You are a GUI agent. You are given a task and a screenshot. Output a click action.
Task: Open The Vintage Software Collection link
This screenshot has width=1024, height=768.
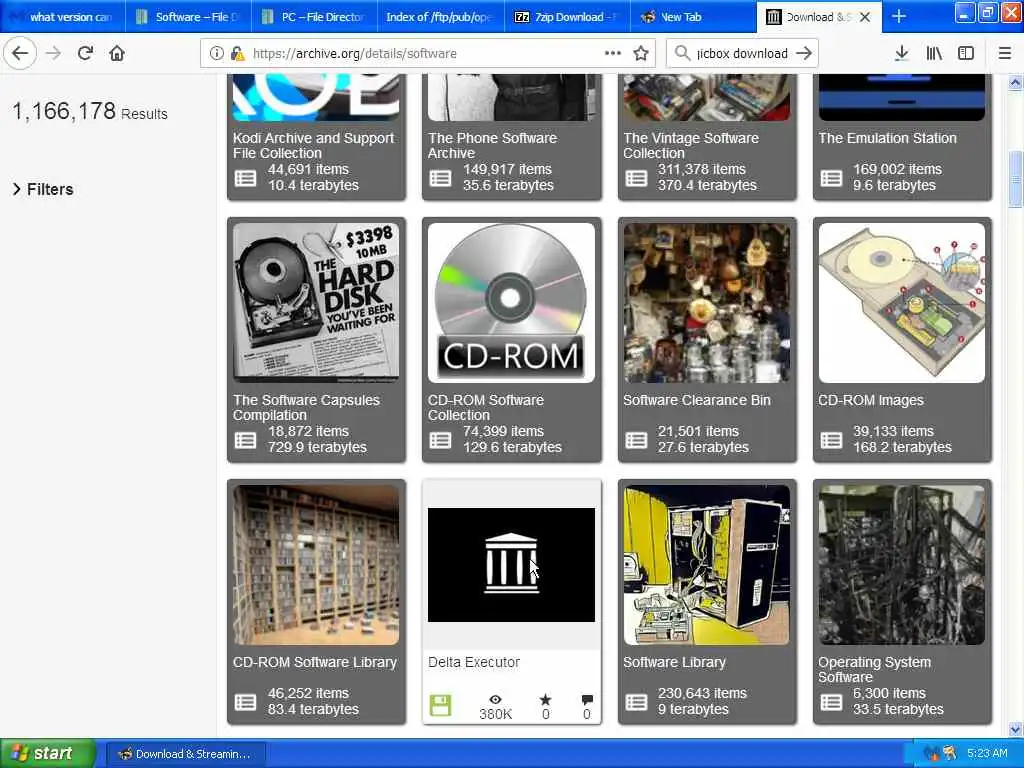pyautogui.click(x=691, y=146)
